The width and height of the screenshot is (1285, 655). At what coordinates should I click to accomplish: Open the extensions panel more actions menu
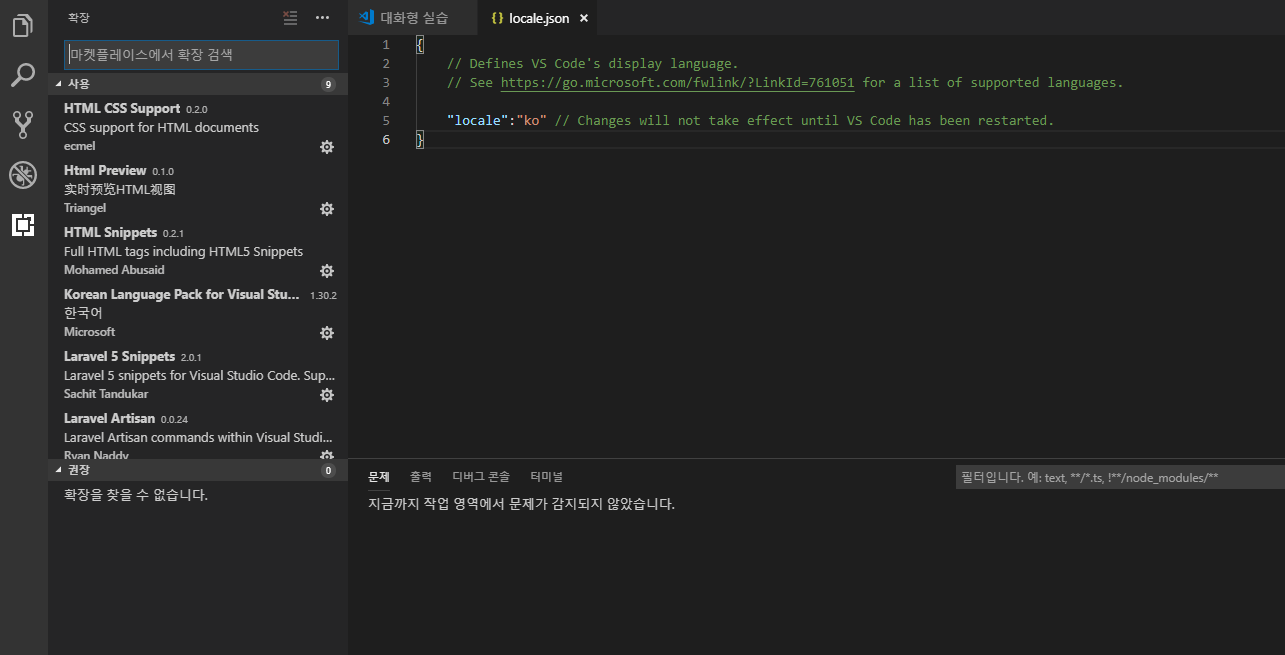click(x=322, y=17)
